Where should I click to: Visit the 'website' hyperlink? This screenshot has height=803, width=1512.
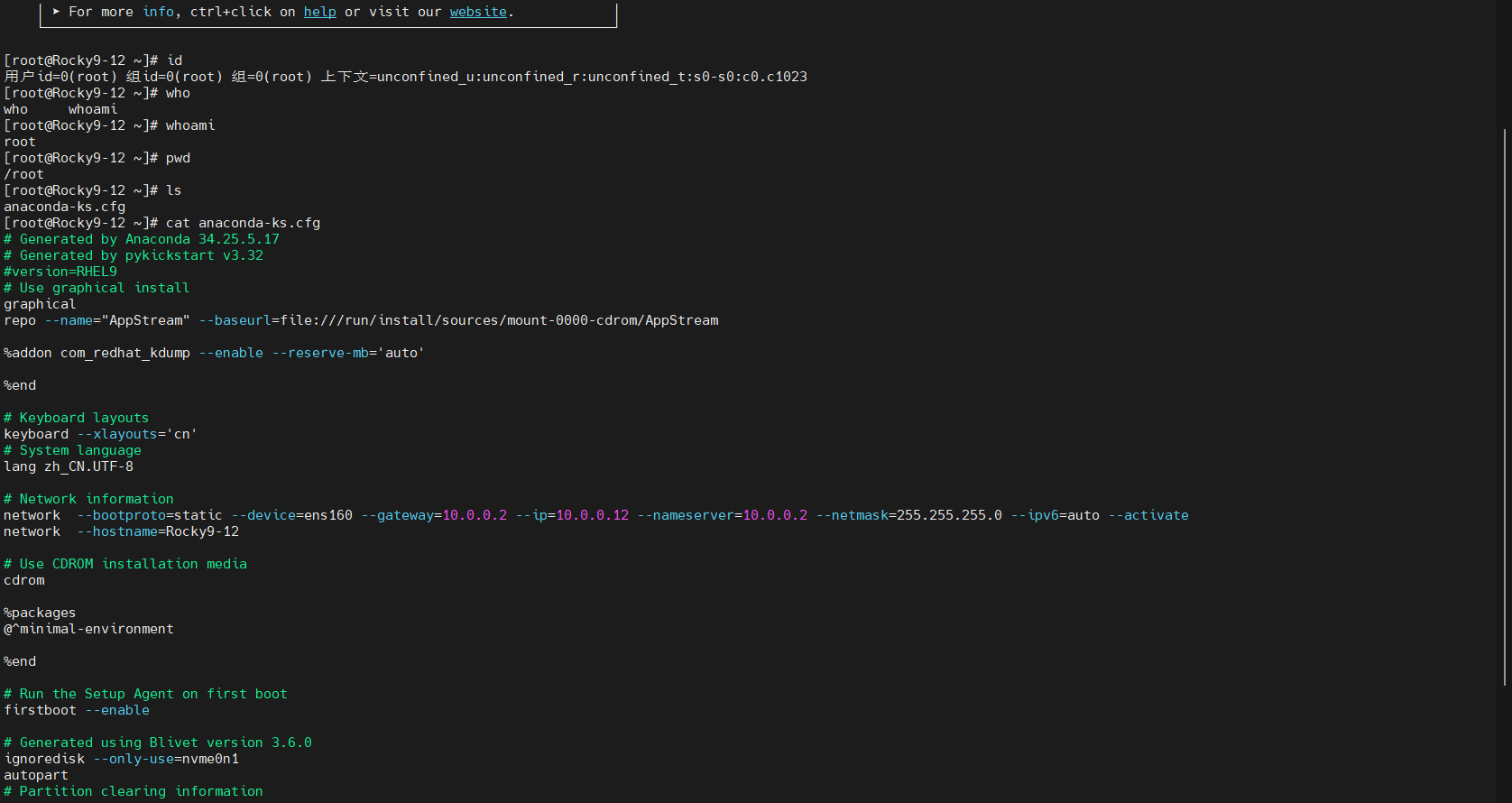478,12
